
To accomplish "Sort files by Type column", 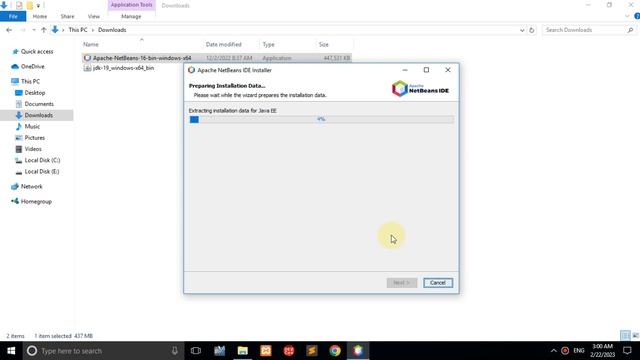I will (x=269, y=44).
